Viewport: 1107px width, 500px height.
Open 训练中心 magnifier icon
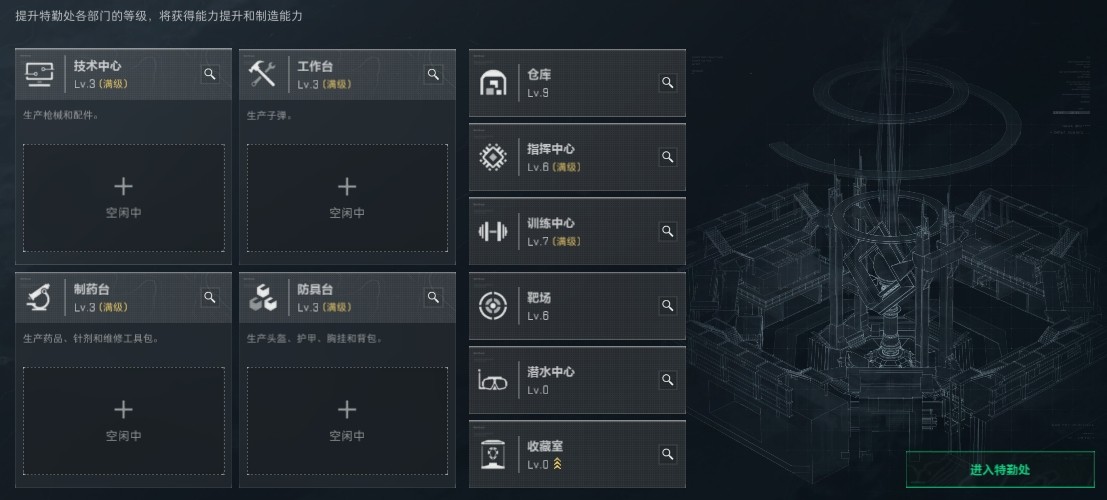click(667, 231)
